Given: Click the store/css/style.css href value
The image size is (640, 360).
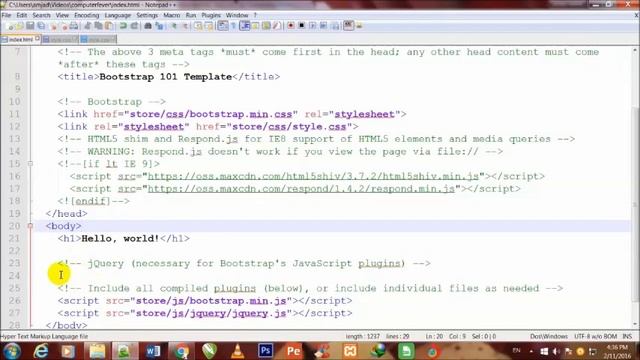Looking at the screenshot, I should tap(289, 127).
